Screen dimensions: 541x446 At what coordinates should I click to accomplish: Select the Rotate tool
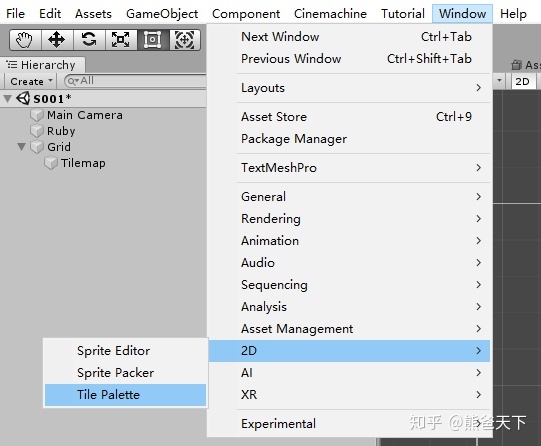89,40
